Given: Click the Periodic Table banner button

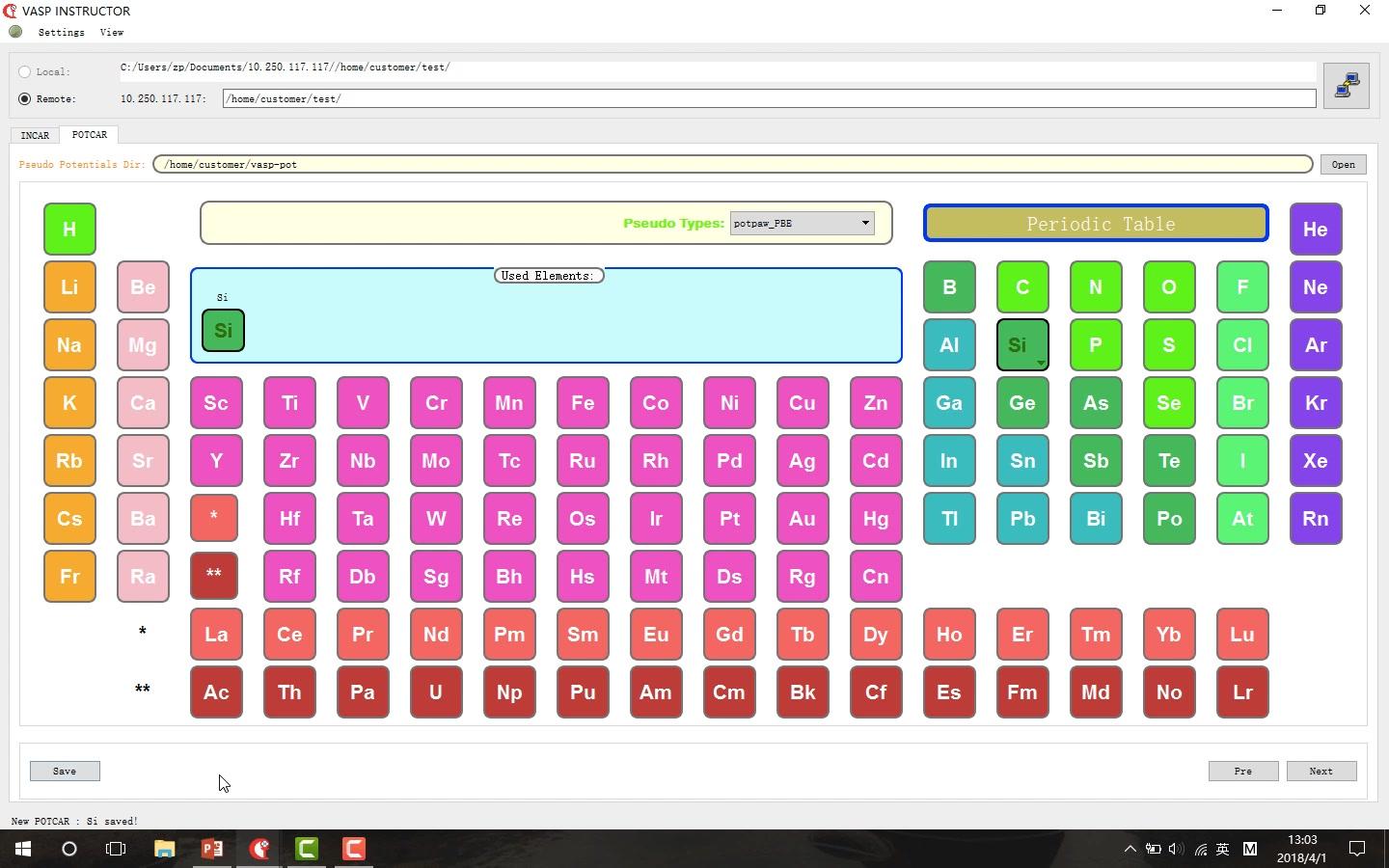Looking at the screenshot, I should [1096, 223].
